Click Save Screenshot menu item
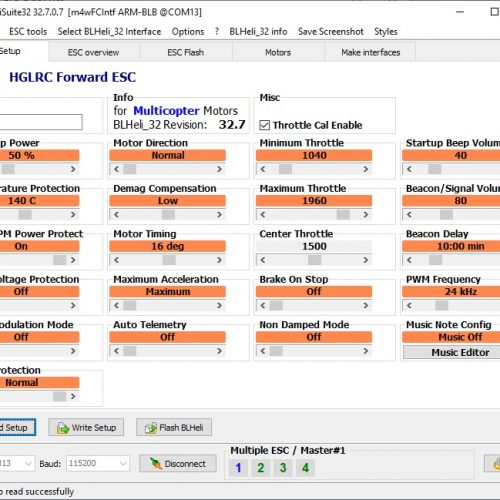 (x=331, y=32)
